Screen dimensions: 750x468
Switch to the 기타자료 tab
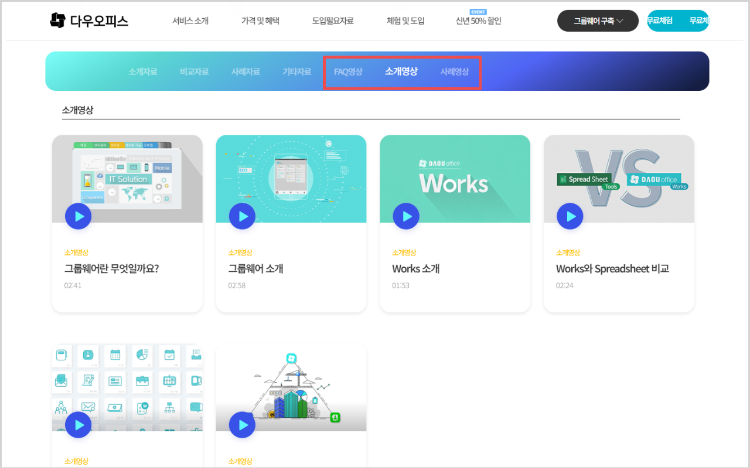pyautogui.click(x=297, y=72)
